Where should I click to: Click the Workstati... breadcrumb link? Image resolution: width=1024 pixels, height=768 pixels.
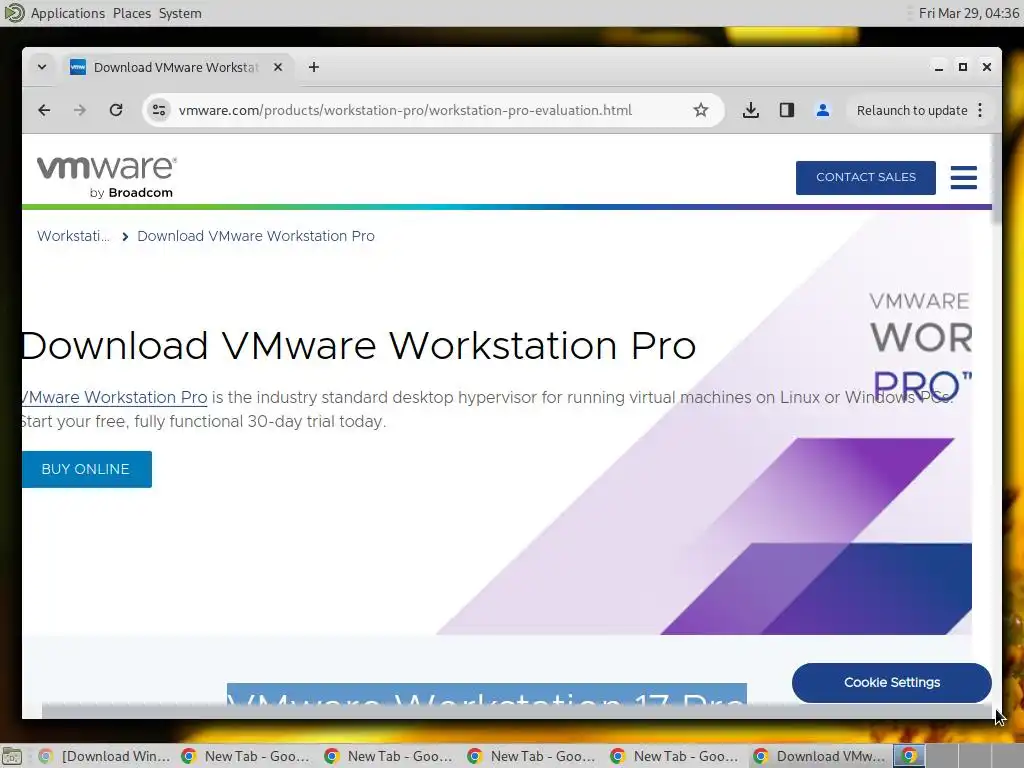tap(73, 236)
